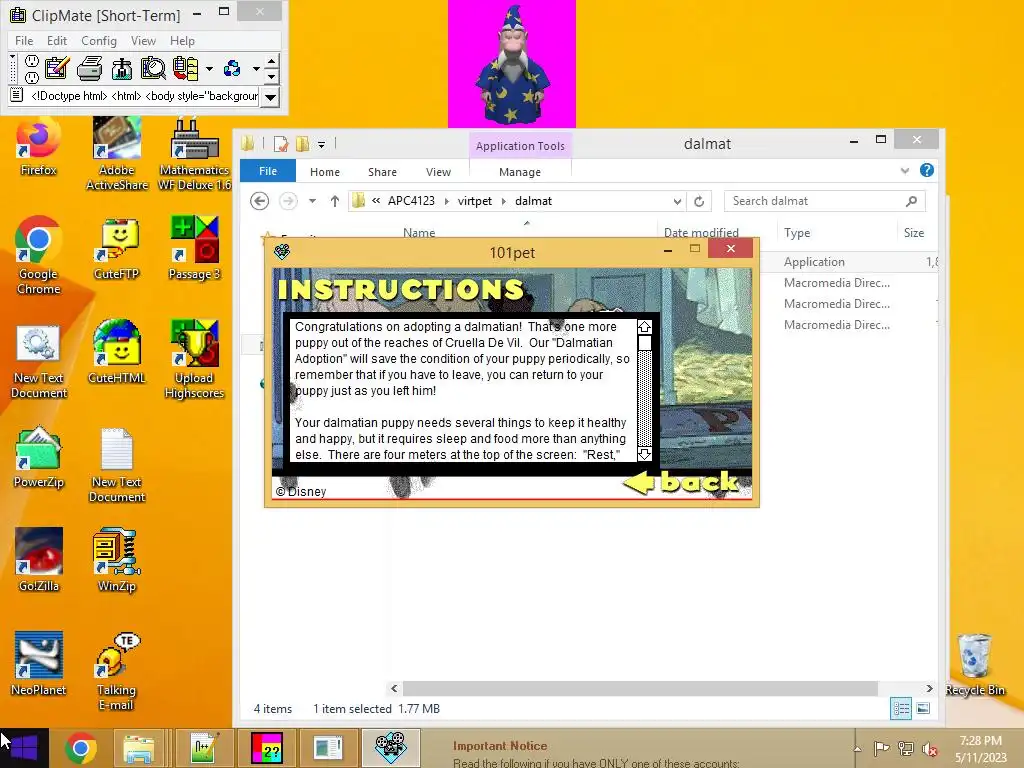Click ClipMate toolbar up arrow
The width and height of the screenshot is (1024, 768).
pyautogui.click(x=272, y=61)
